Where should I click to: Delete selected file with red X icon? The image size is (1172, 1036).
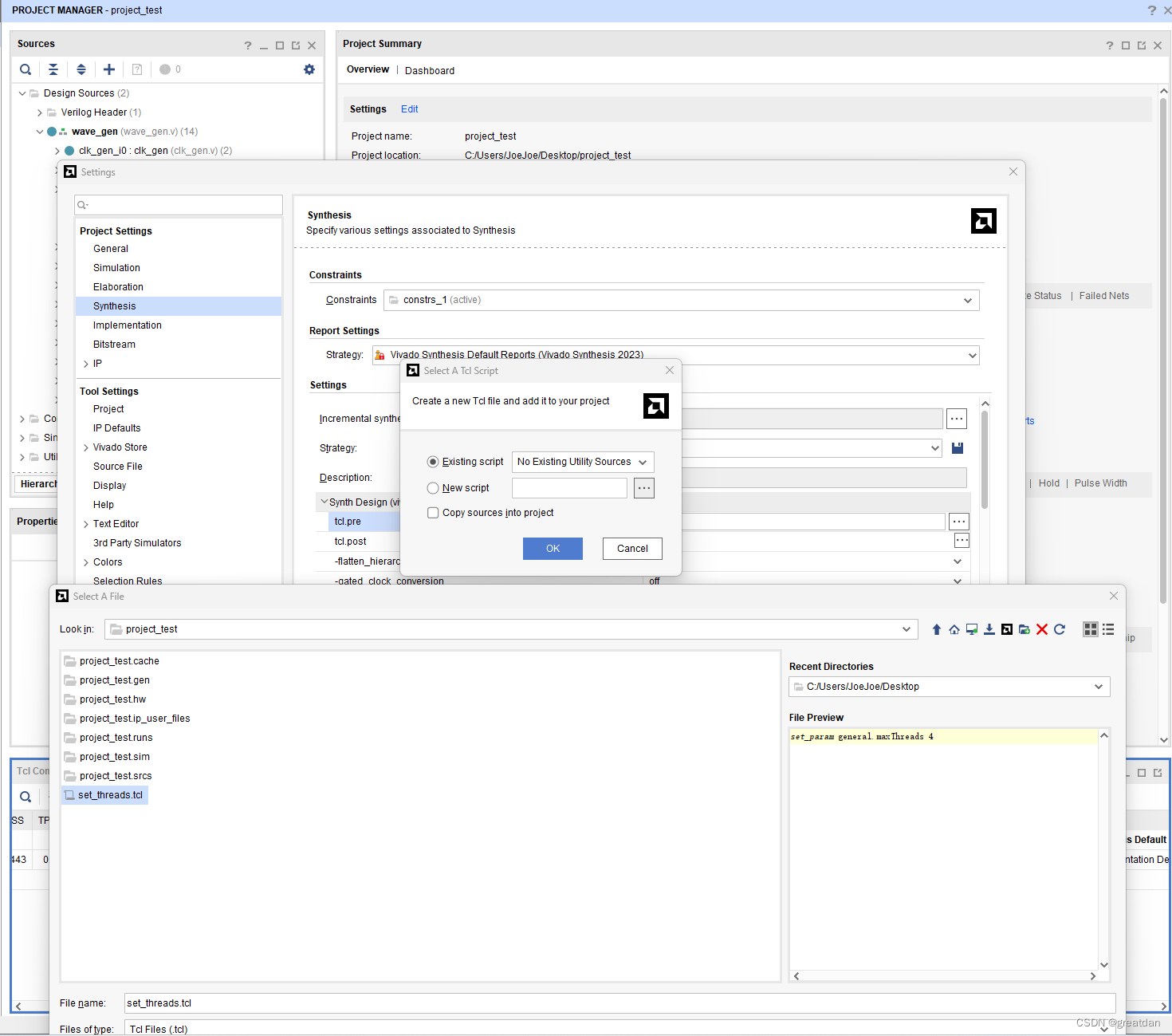point(1042,629)
